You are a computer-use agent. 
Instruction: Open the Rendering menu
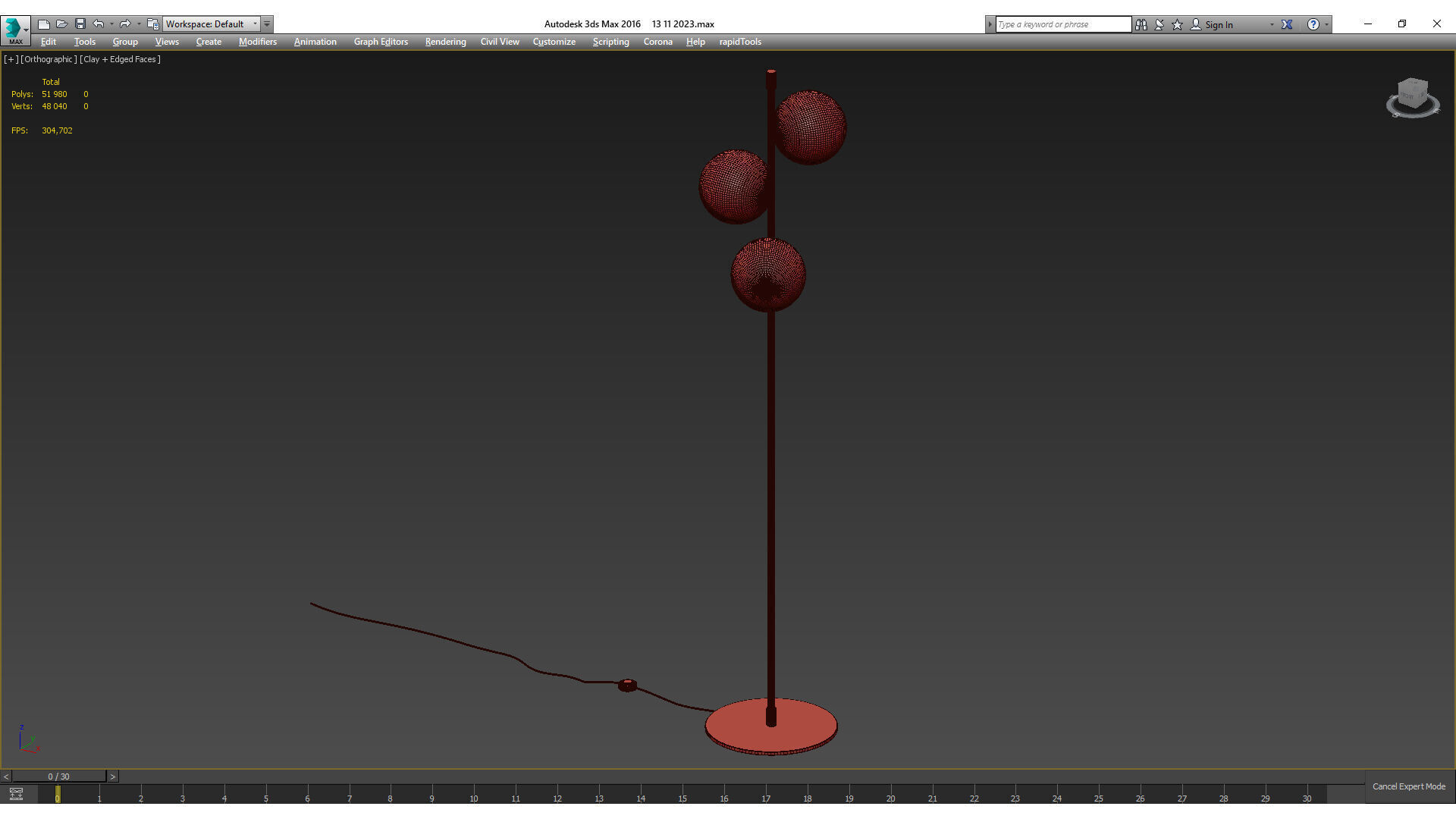[445, 42]
